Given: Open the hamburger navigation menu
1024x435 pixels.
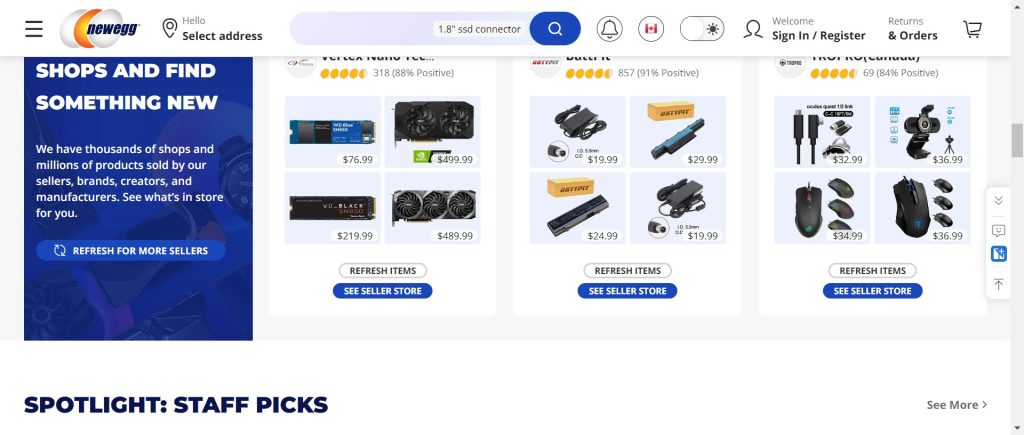Looking at the screenshot, I should pyautogui.click(x=34, y=29).
